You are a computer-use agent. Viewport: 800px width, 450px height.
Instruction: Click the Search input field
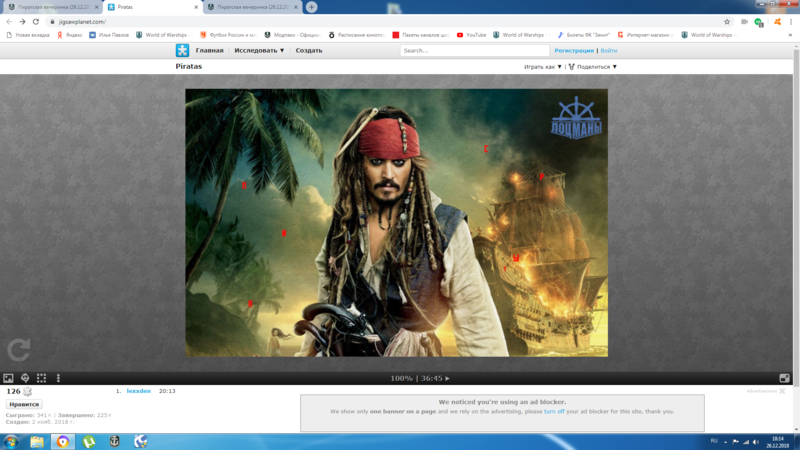tap(474, 50)
